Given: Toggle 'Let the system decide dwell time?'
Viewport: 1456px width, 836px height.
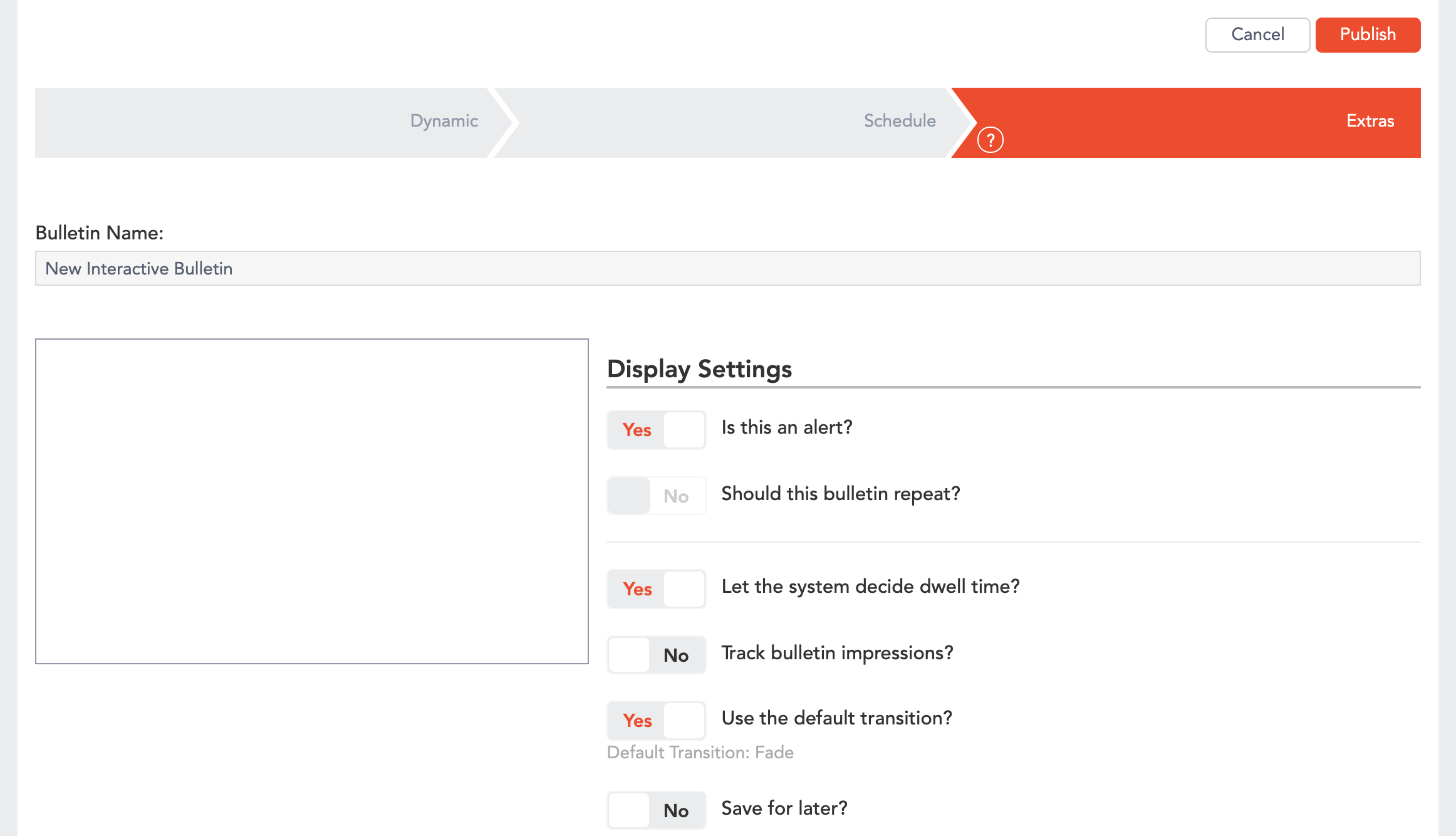Looking at the screenshot, I should [656, 589].
